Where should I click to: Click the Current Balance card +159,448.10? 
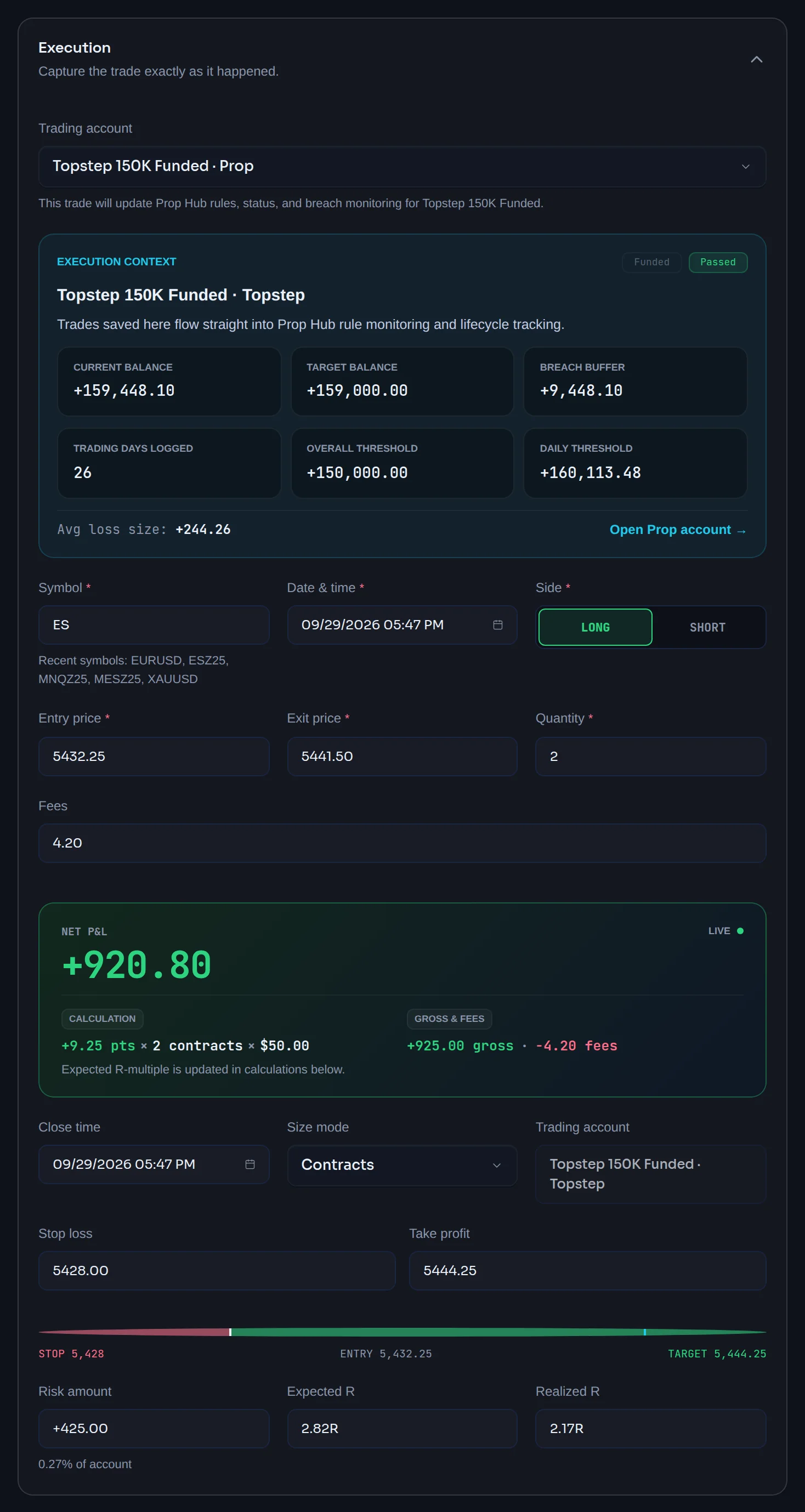tap(169, 382)
